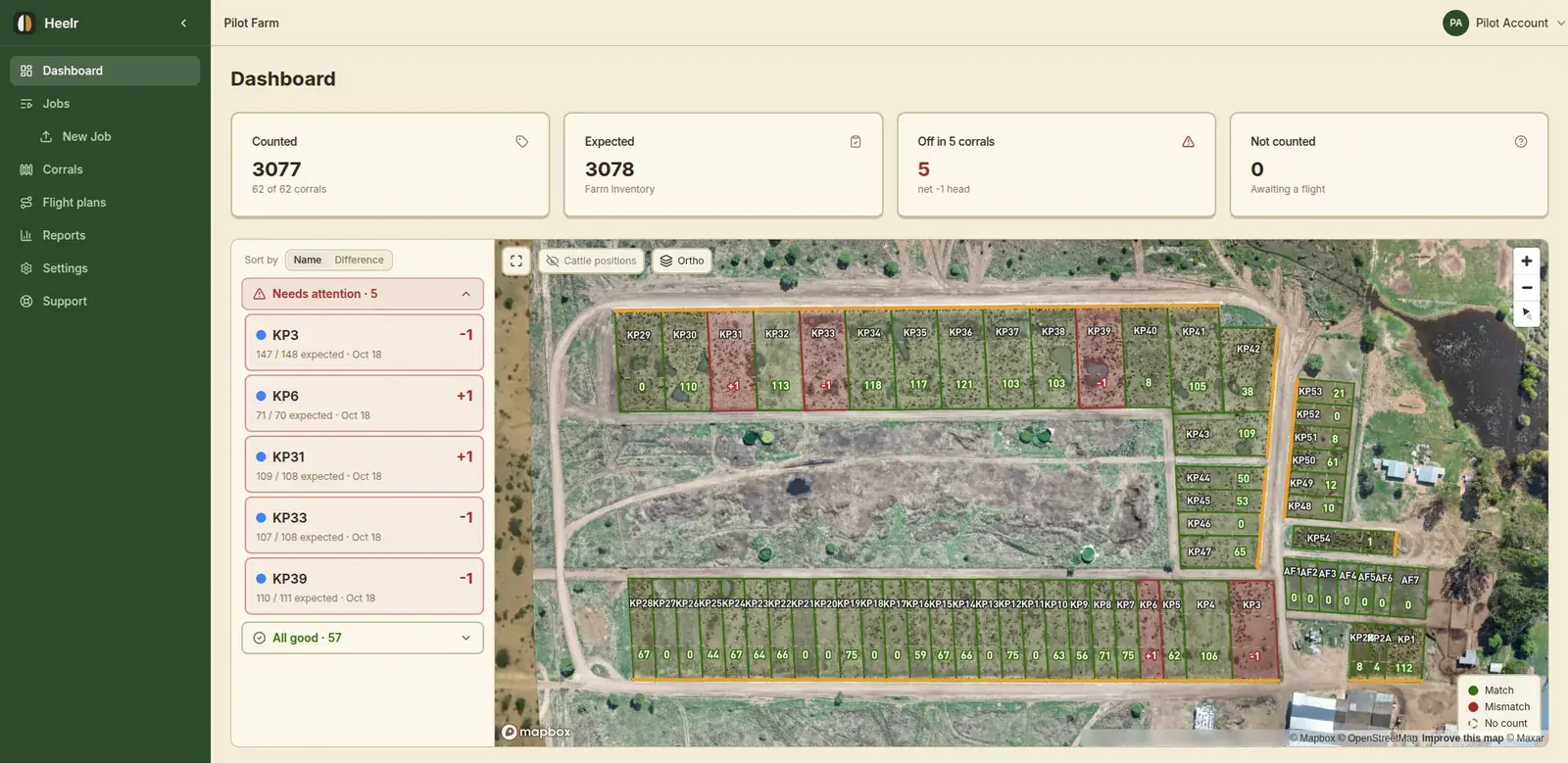This screenshot has width=1568, height=763.
Task: Click the No count legend marker
Action: (1473, 724)
